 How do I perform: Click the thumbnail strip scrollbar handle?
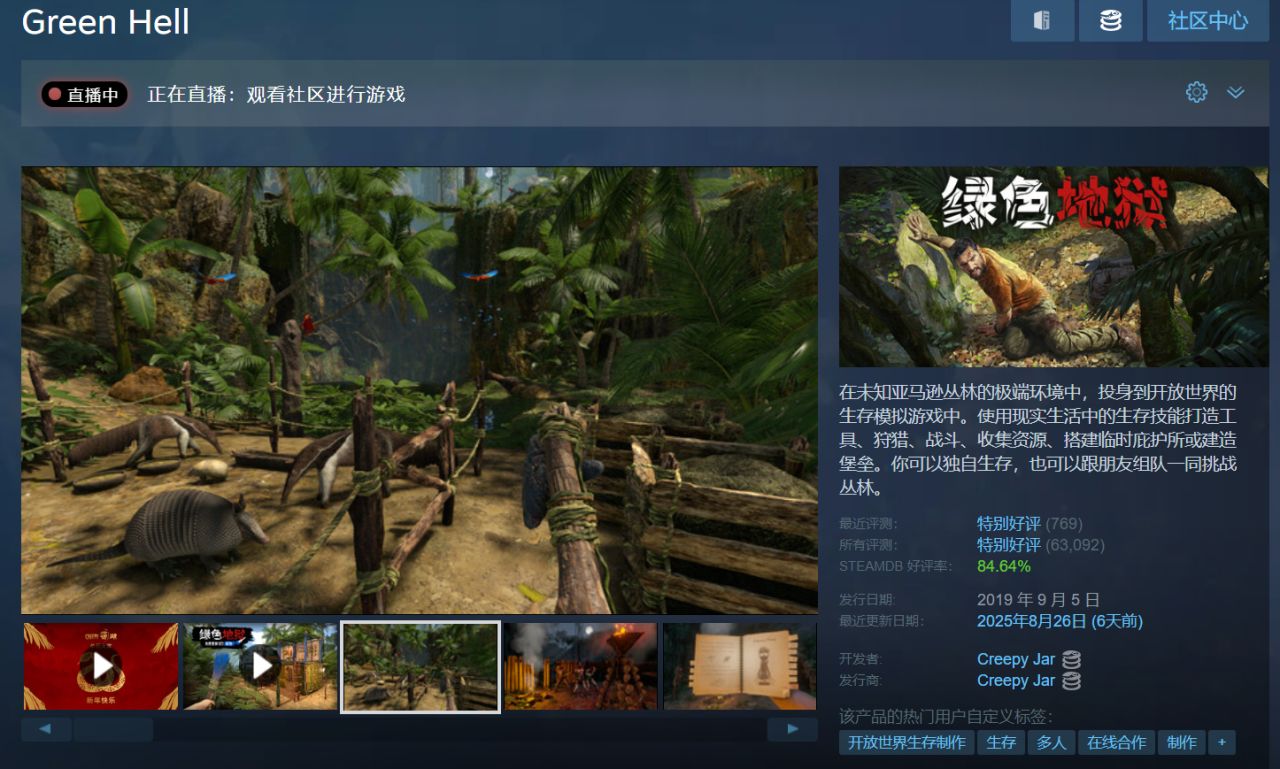(113, 729)
